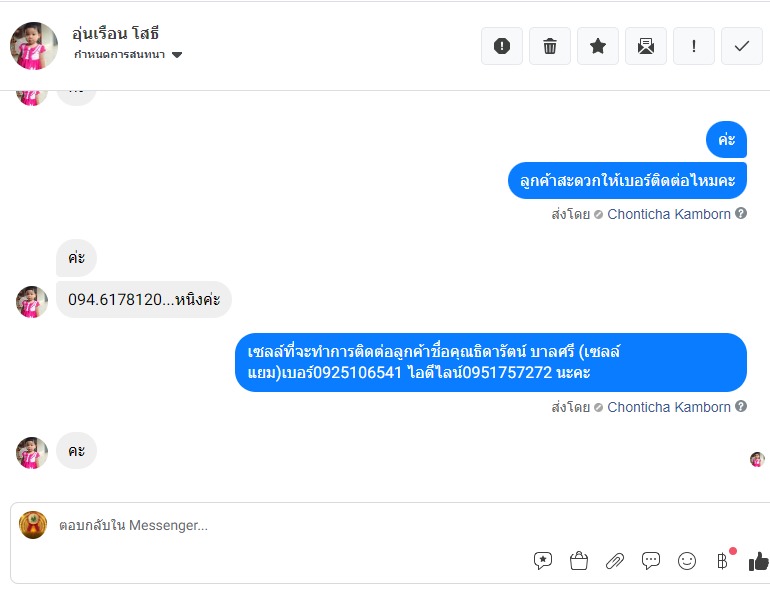Request payment with baht icon

point(722,561)
